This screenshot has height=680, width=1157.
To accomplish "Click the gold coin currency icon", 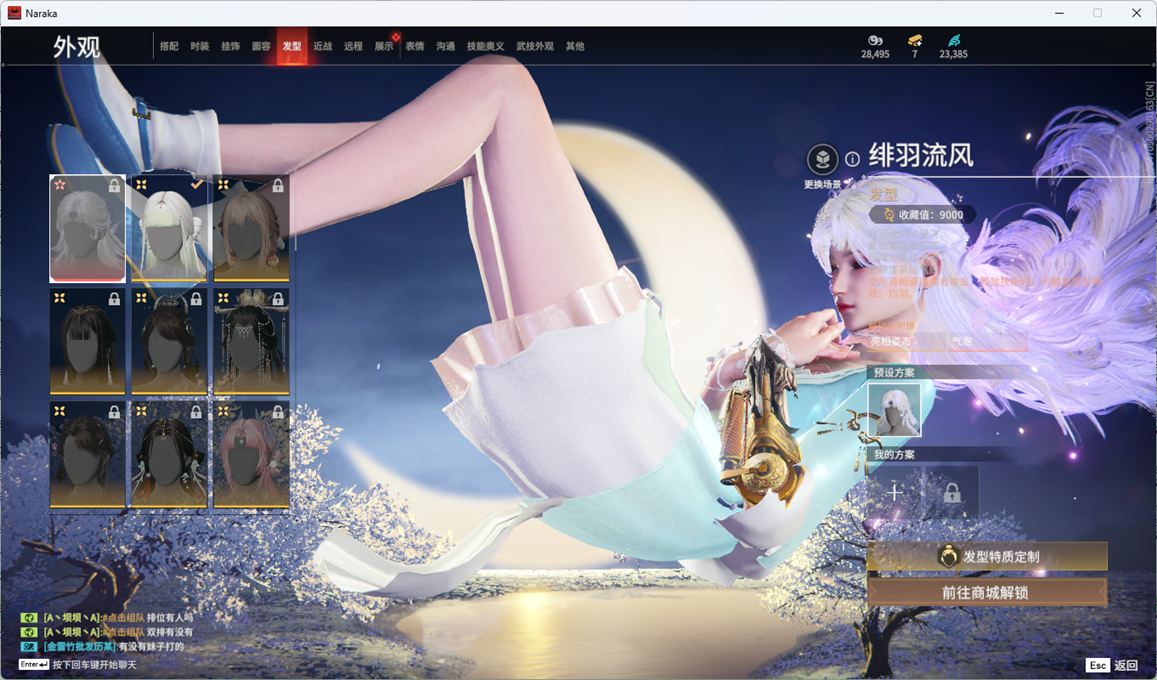I will [875, 40].
